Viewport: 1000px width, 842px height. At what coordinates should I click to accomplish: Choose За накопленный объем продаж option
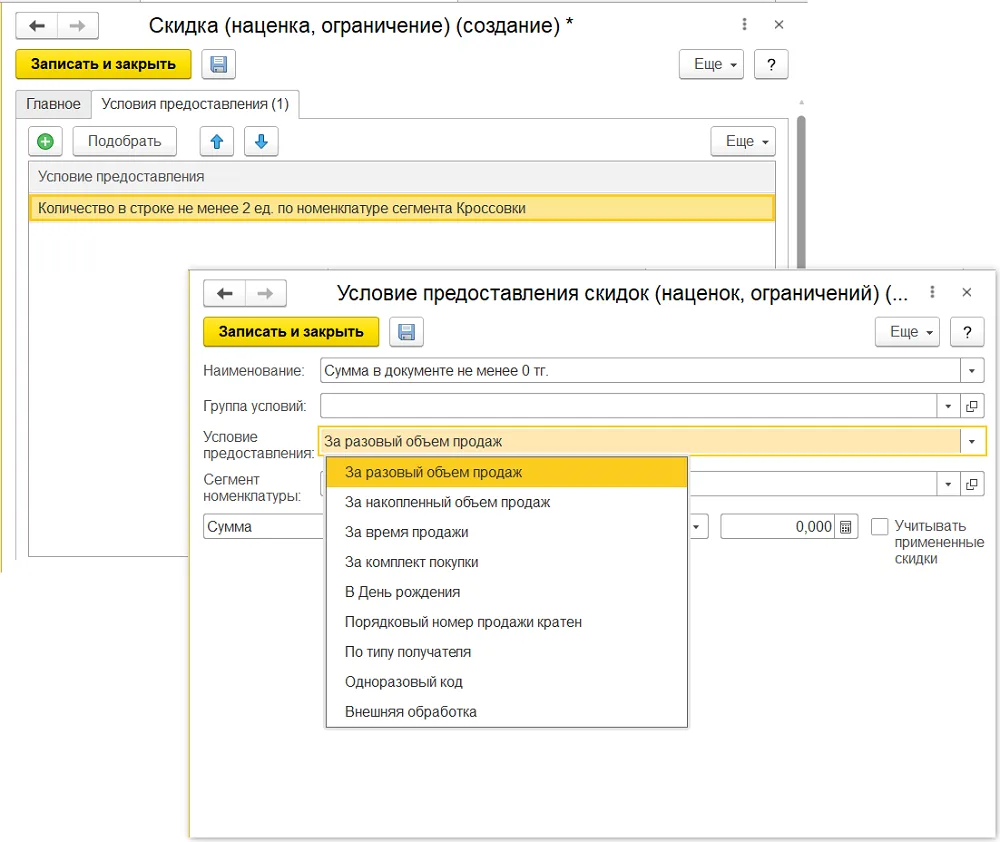click(507, 503)
